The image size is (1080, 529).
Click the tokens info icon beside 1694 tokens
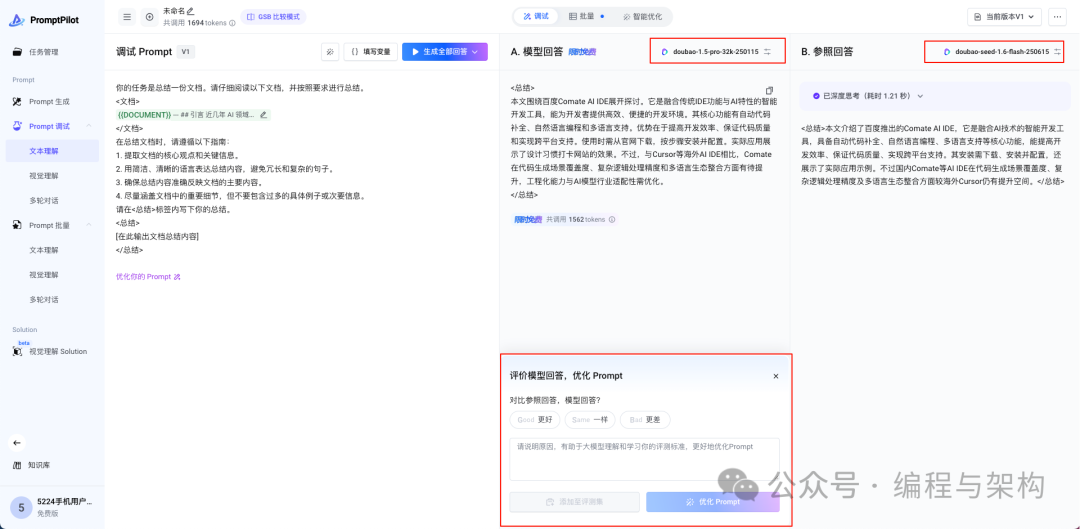click(232, 23)
